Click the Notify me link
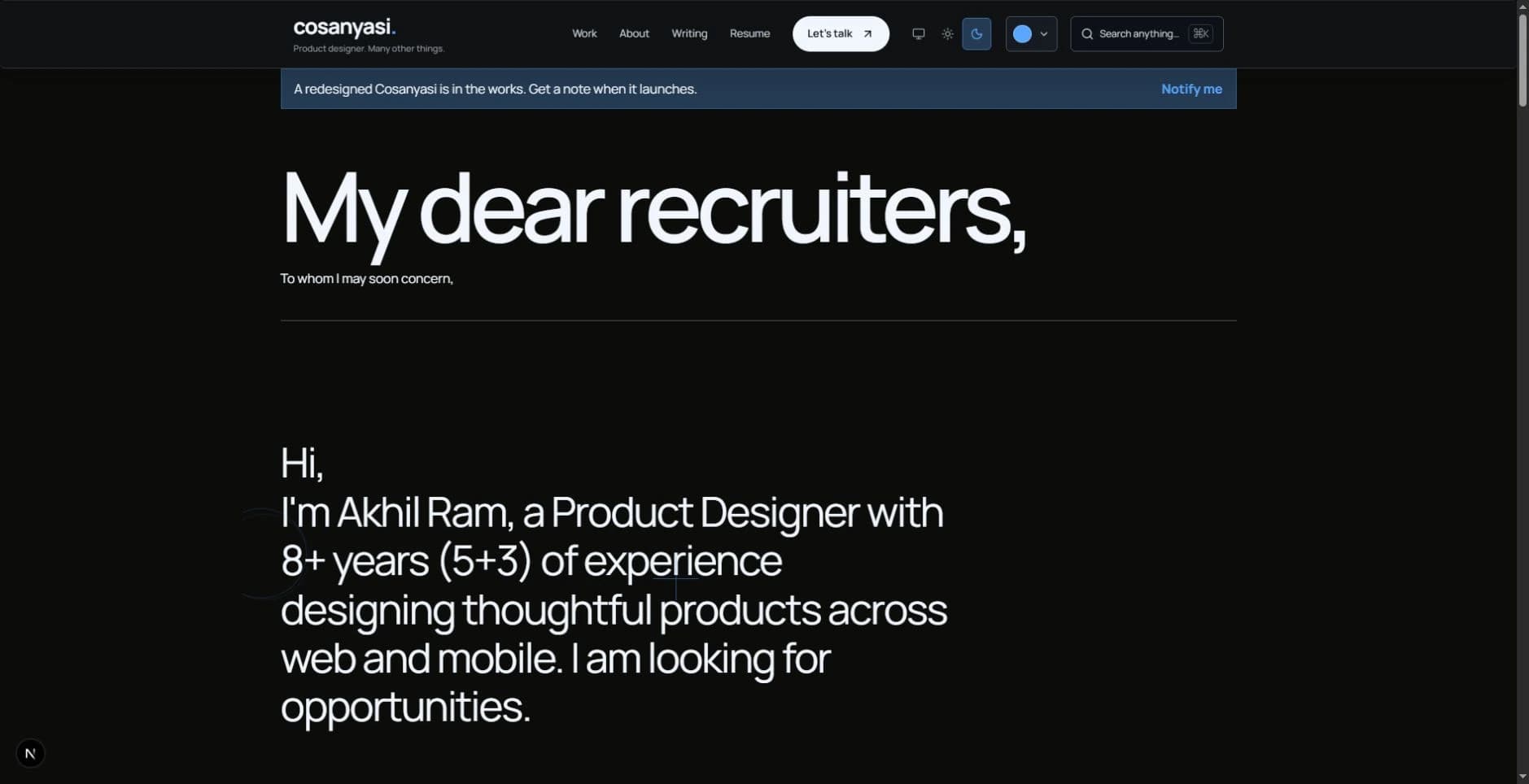 (1191, 89)
